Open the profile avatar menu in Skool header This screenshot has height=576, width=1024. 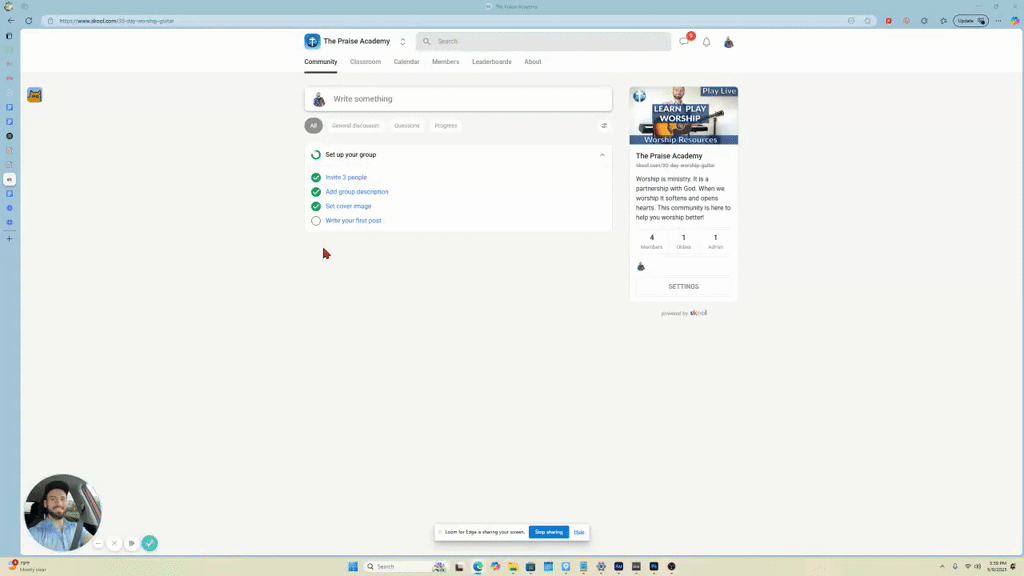click(728, 42)
